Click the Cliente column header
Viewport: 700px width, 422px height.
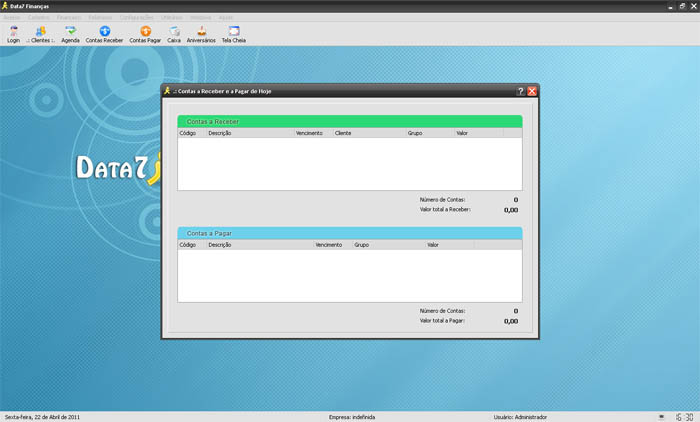tap(369, 133)
